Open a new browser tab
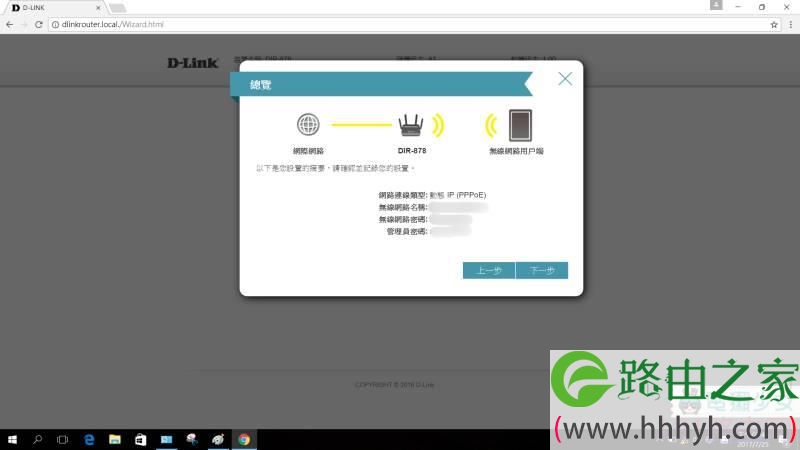 117,8
